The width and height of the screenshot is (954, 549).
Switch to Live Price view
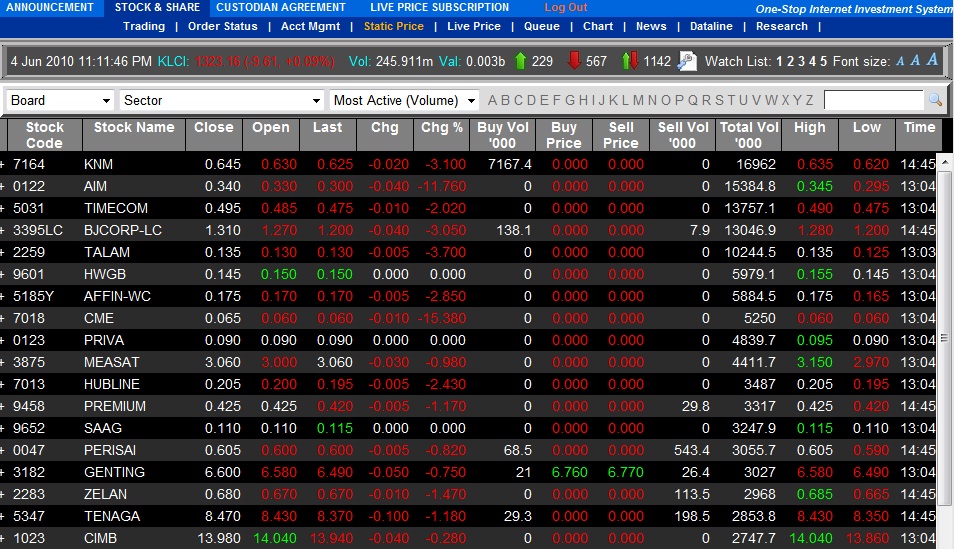(x=474, y=26)
